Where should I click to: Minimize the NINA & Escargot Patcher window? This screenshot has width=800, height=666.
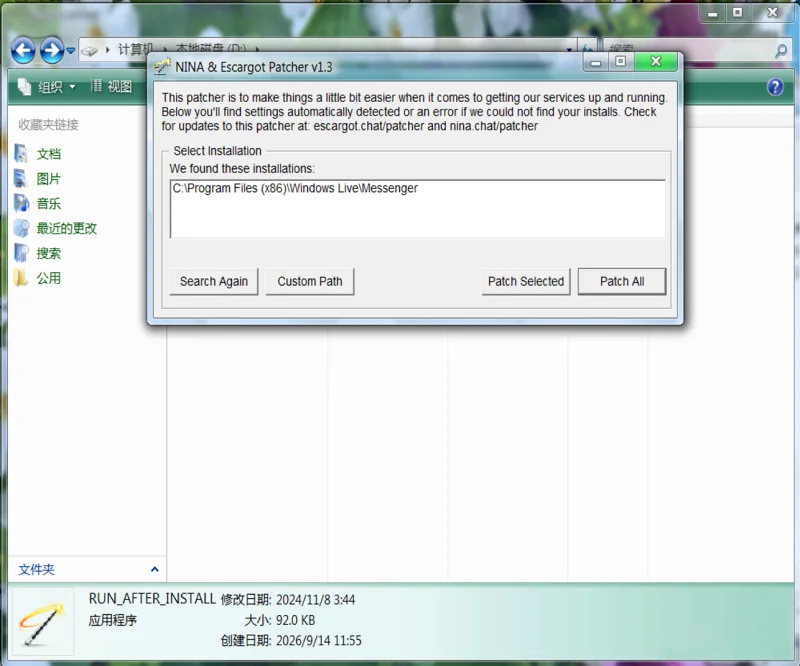(595, 62)
